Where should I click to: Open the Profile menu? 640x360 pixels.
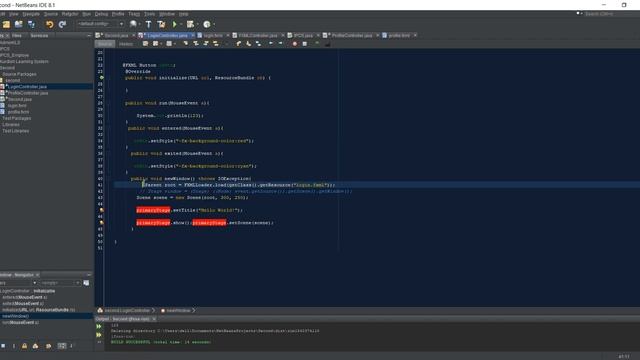click(x=118, y=14)
